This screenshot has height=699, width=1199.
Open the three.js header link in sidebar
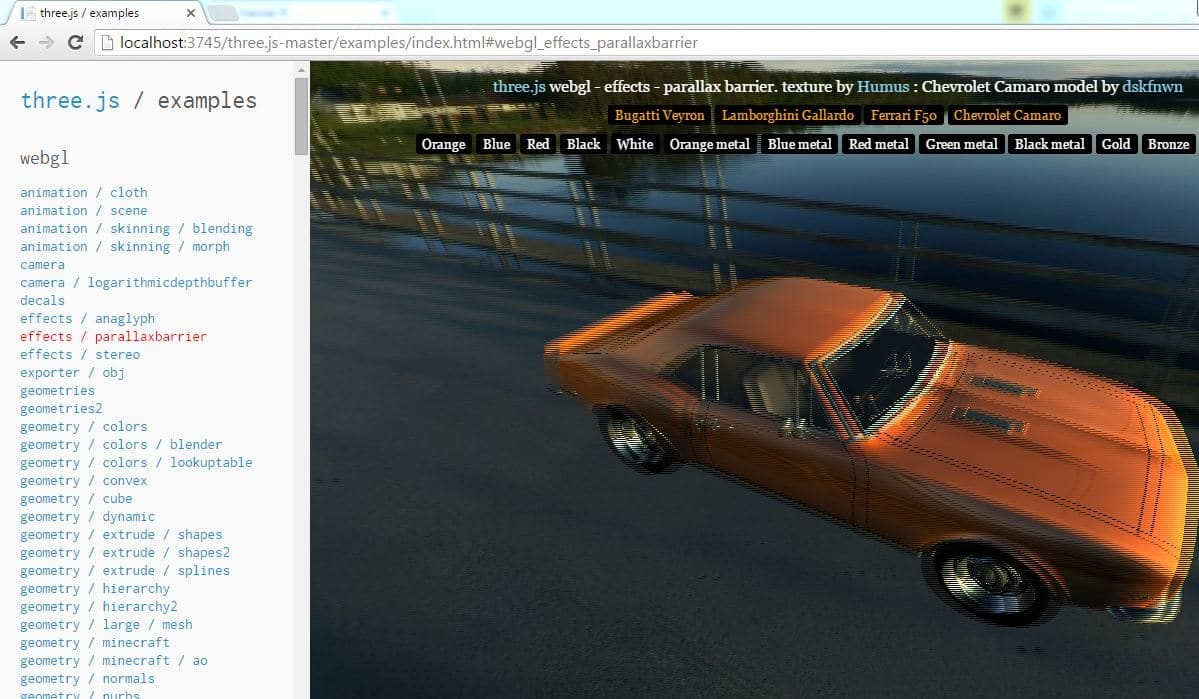(x=70, y=100)
